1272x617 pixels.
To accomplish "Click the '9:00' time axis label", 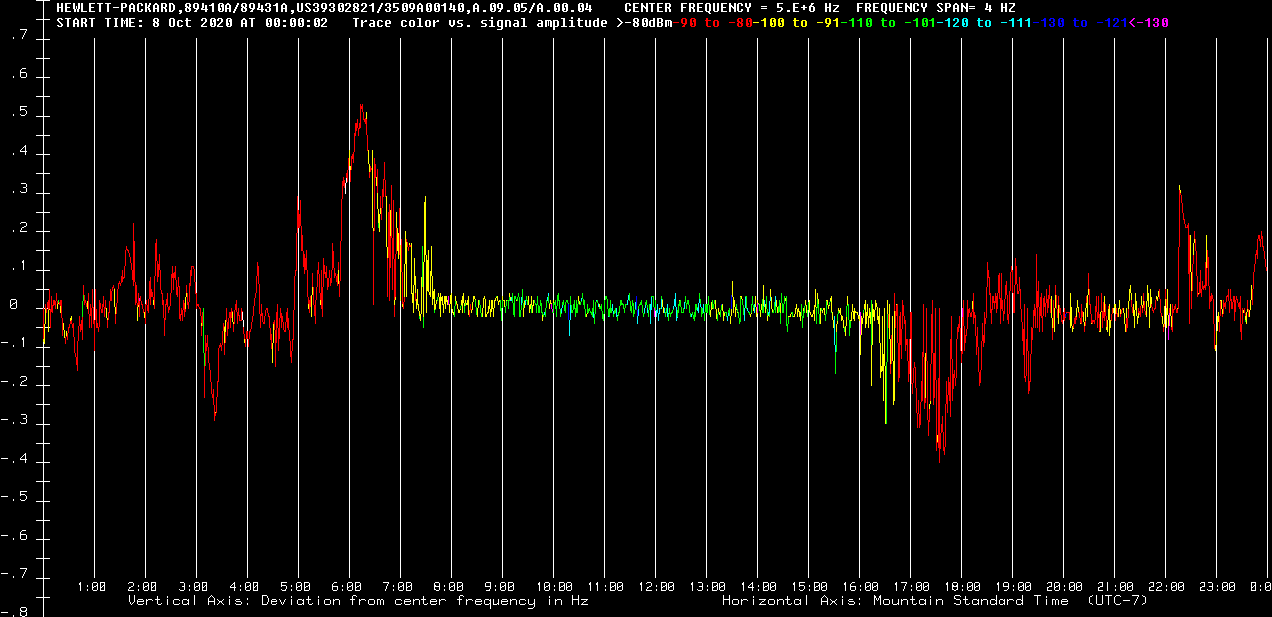I will point(500,587).
